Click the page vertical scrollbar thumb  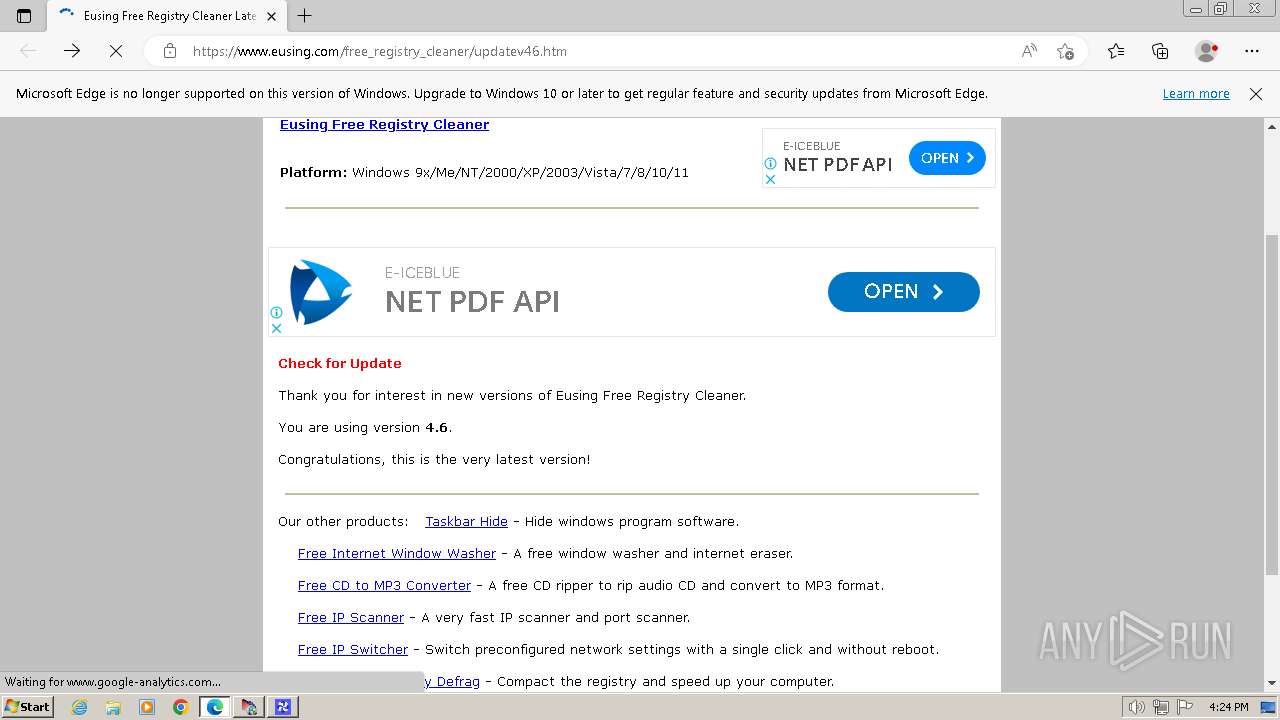(1272, 405)
